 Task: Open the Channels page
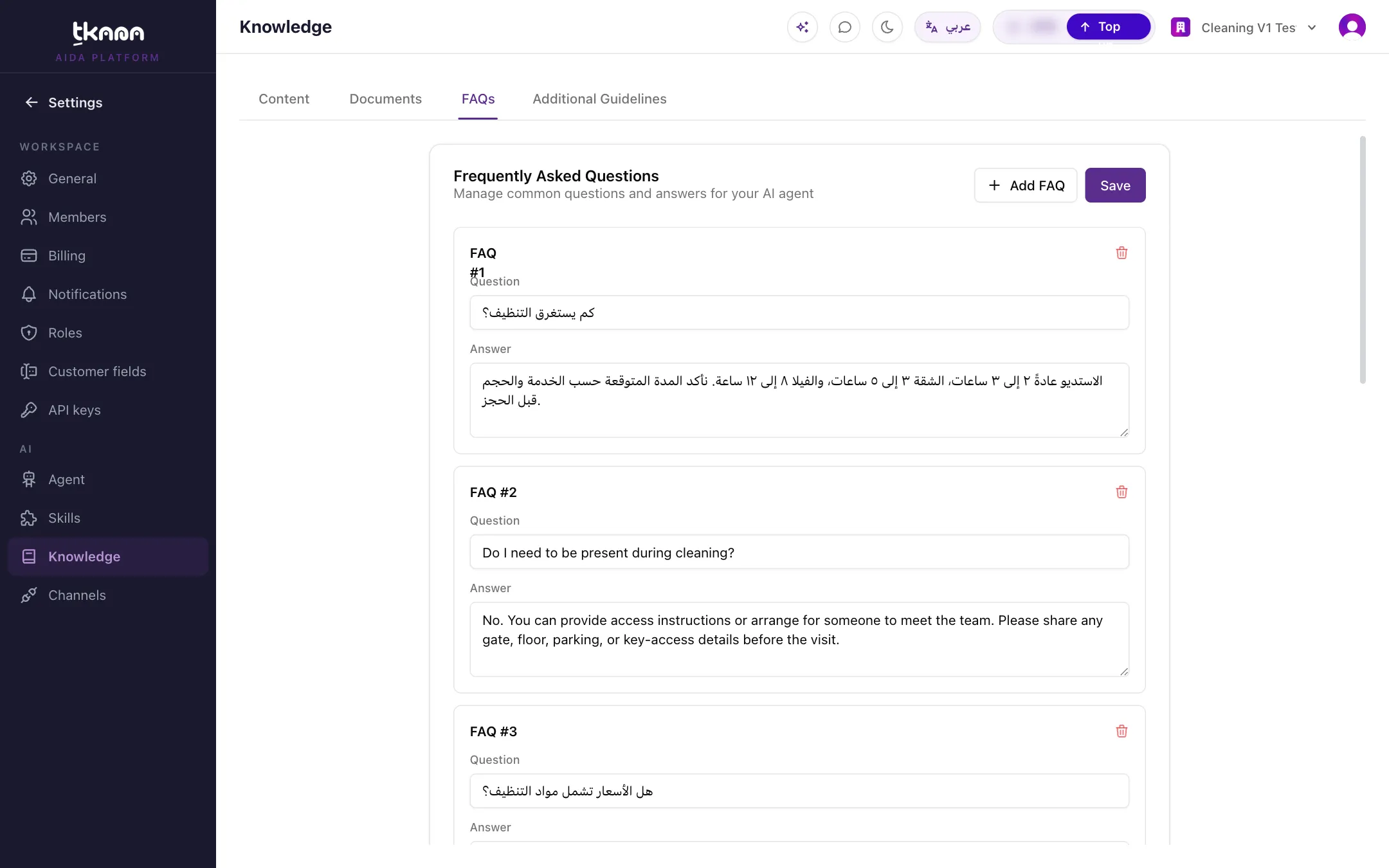click(108, 595)
